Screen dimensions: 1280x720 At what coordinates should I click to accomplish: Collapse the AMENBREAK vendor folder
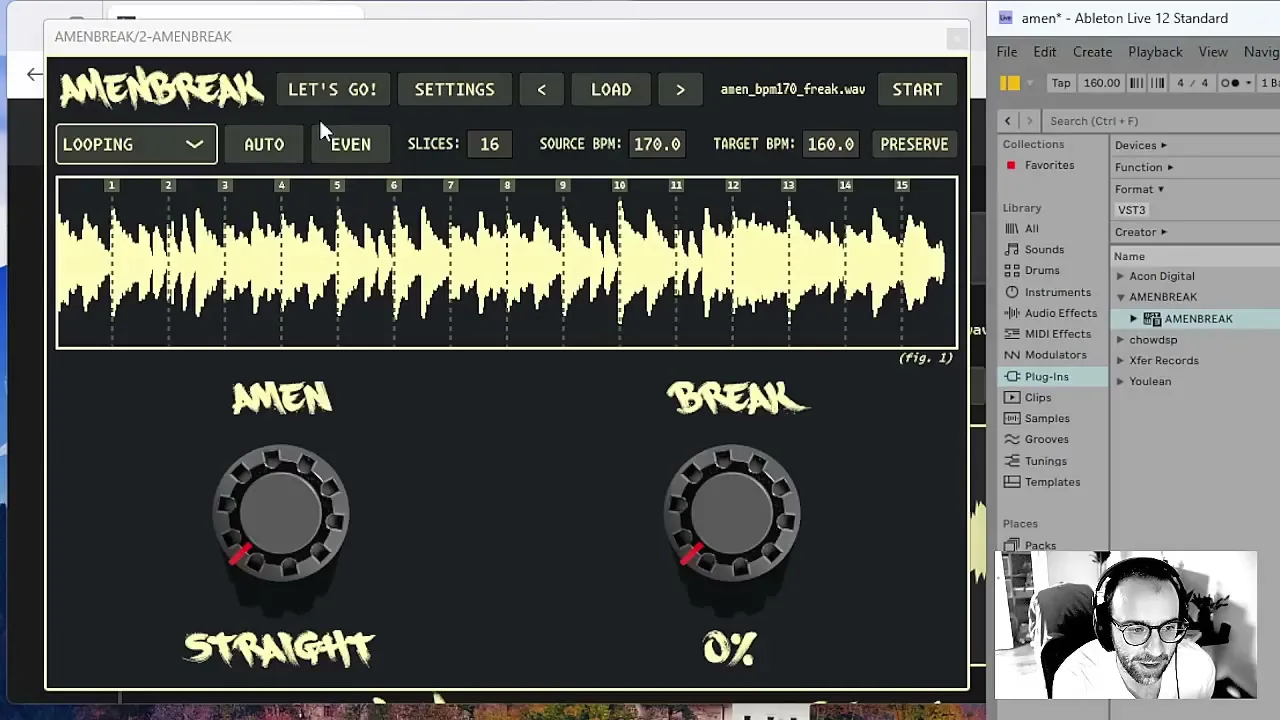pyautogui.click(x=1121, y=297)
